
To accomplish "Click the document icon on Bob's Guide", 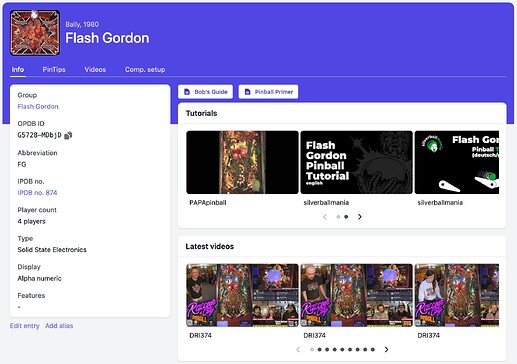I will pyautogui.click(x=187, y=92).
